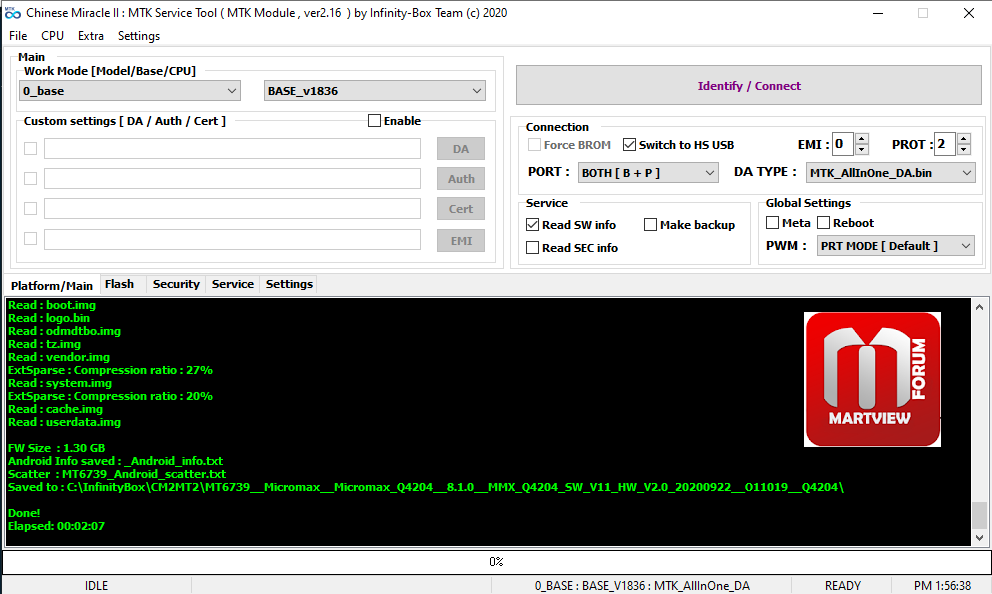
Task: Open the BASE_v1836 dropdown
Action: (375, 90)
